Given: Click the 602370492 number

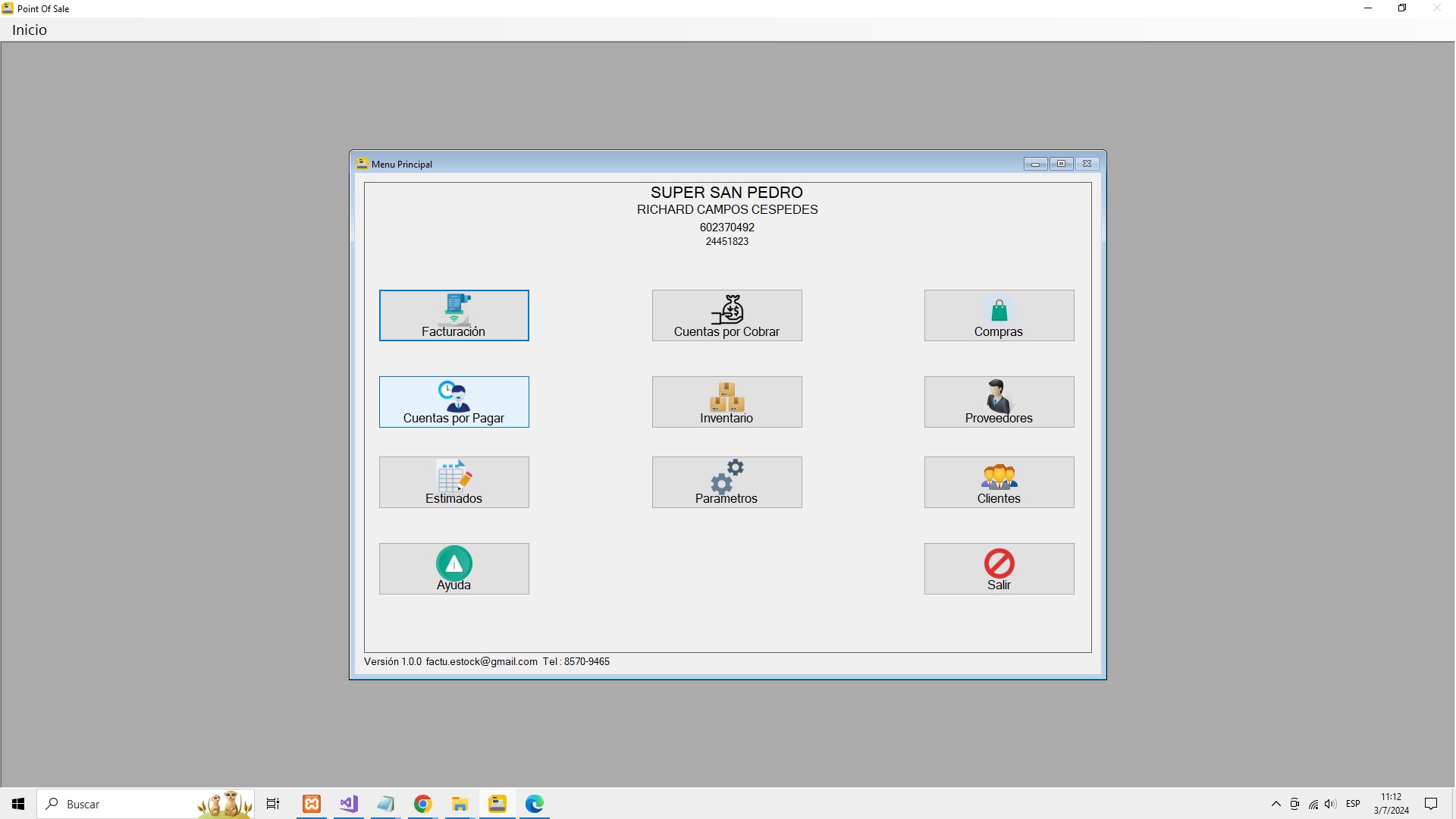Looking at the screenshot, I should 726,227.
